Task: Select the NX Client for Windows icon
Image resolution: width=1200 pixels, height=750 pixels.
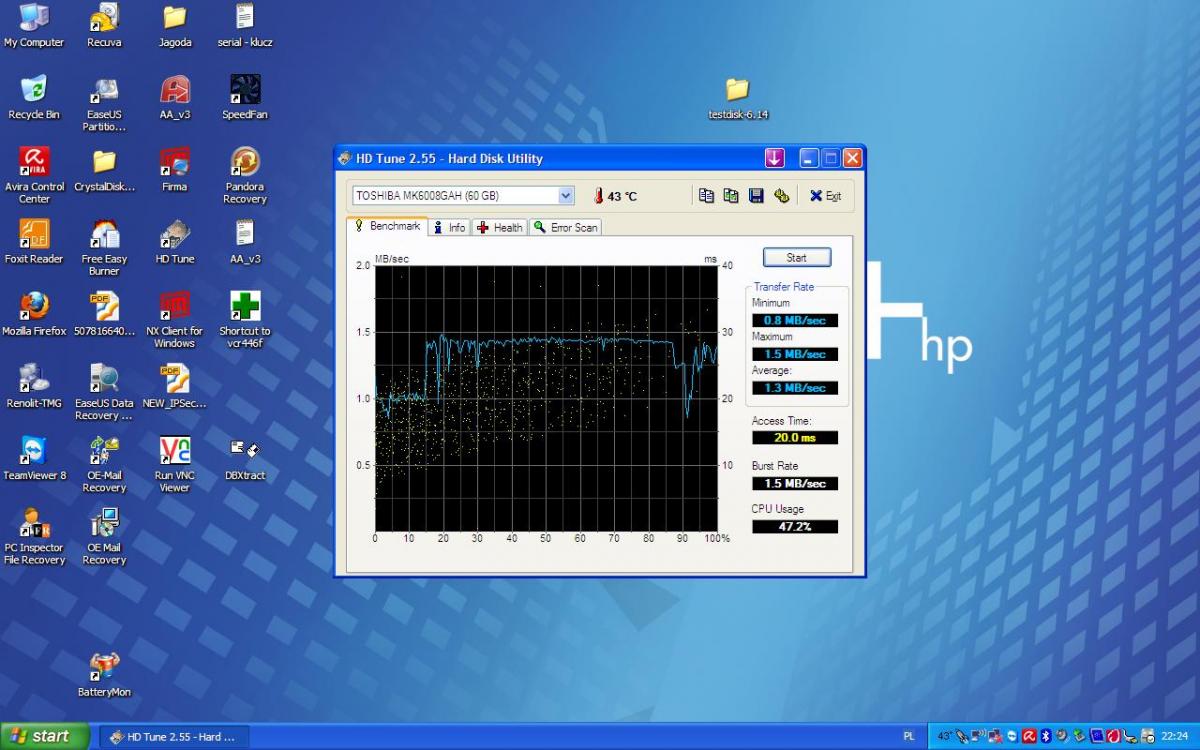Action: click(175, 320)
